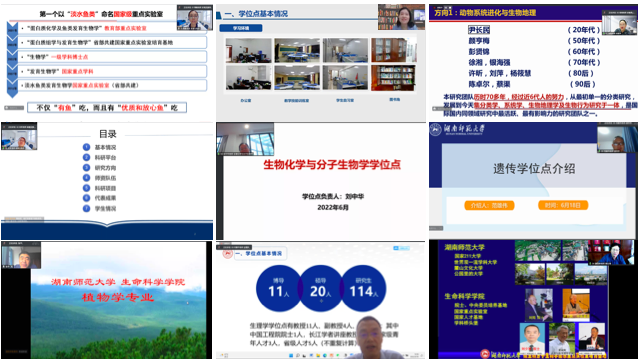Open the 图书馆 bookshelf photo
The image size is (640, 363).
(x=394, y=78)
